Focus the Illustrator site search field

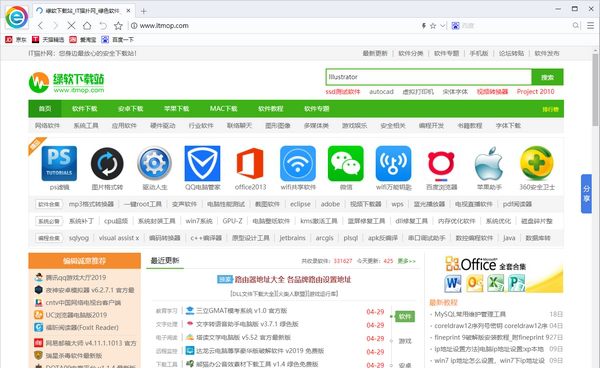429,77
